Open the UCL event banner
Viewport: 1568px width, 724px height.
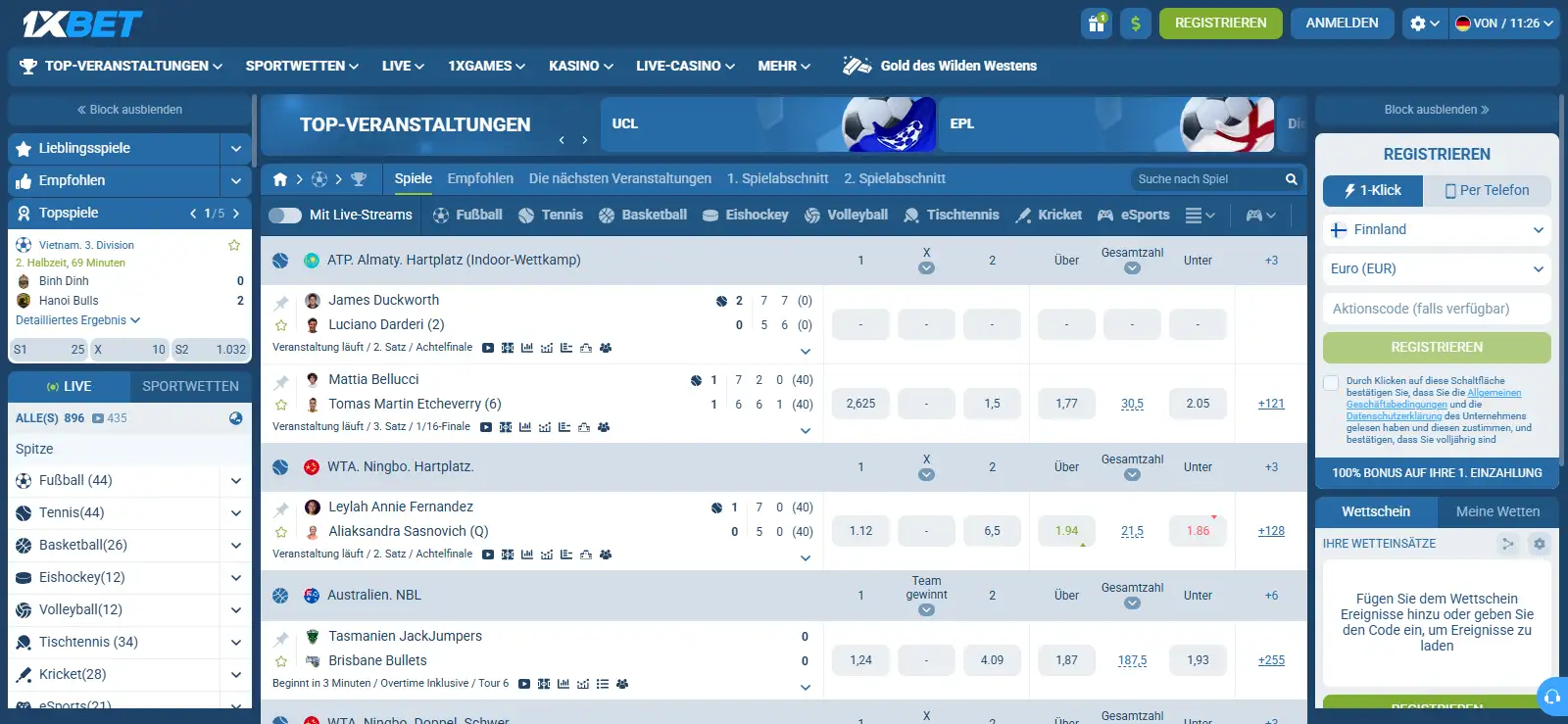pos(768,124)
